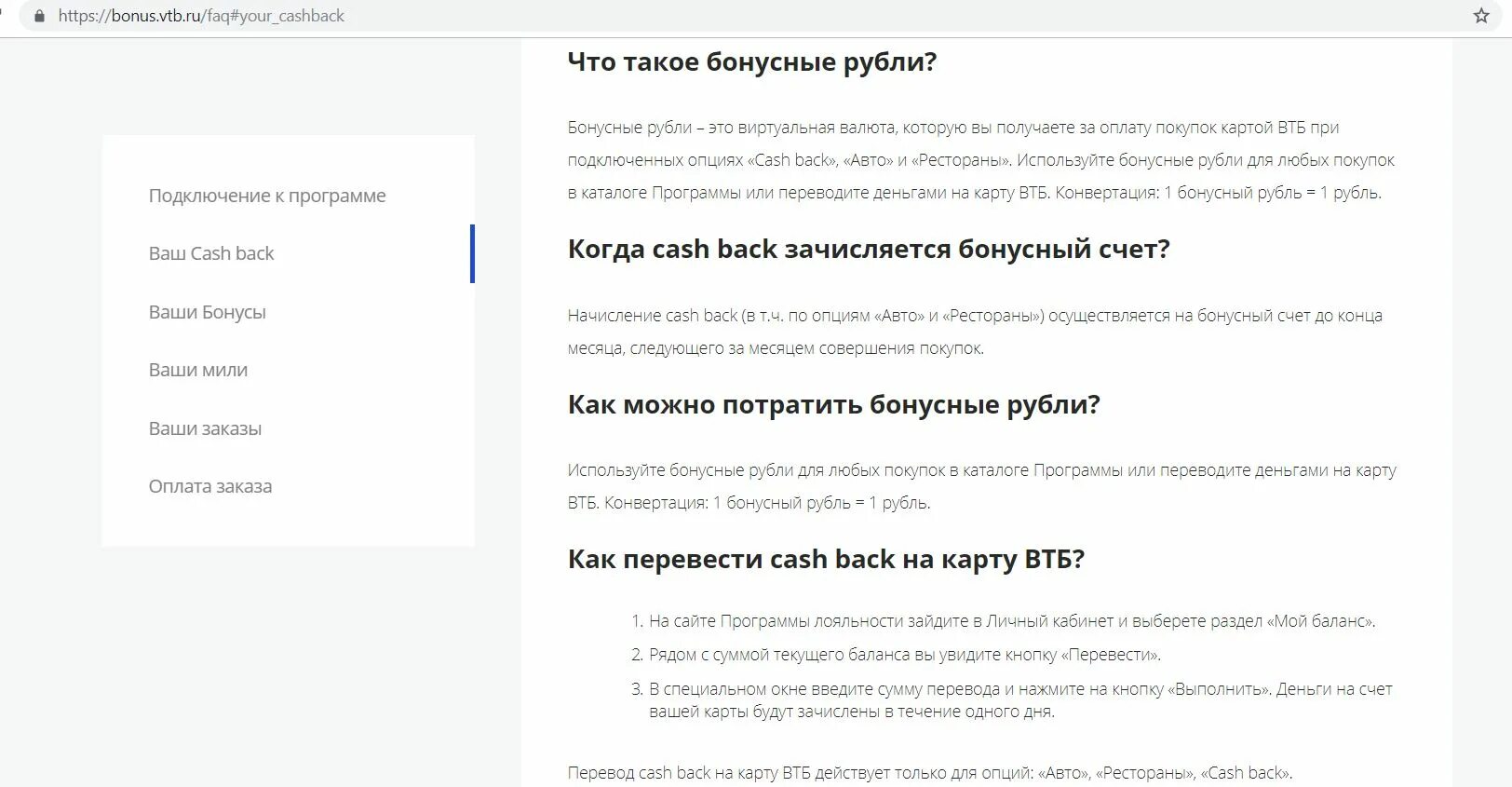Click the heading «Как перевести cash back на карту ВТБ?»
1512x787 pixels.
point(826,560)
